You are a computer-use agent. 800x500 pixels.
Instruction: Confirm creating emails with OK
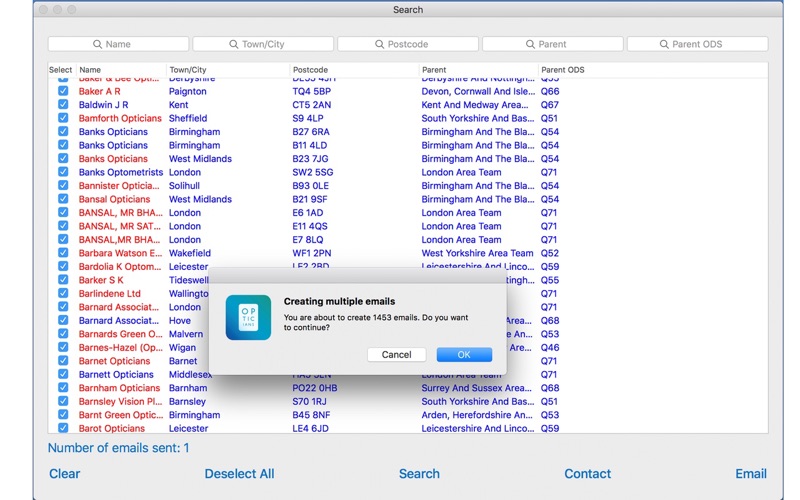pos(464,355)
